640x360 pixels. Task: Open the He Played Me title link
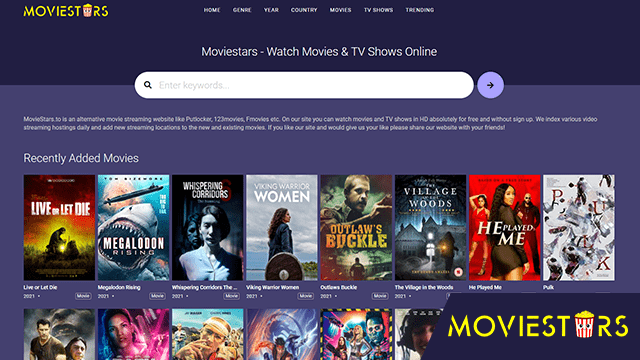coord(485,287)
